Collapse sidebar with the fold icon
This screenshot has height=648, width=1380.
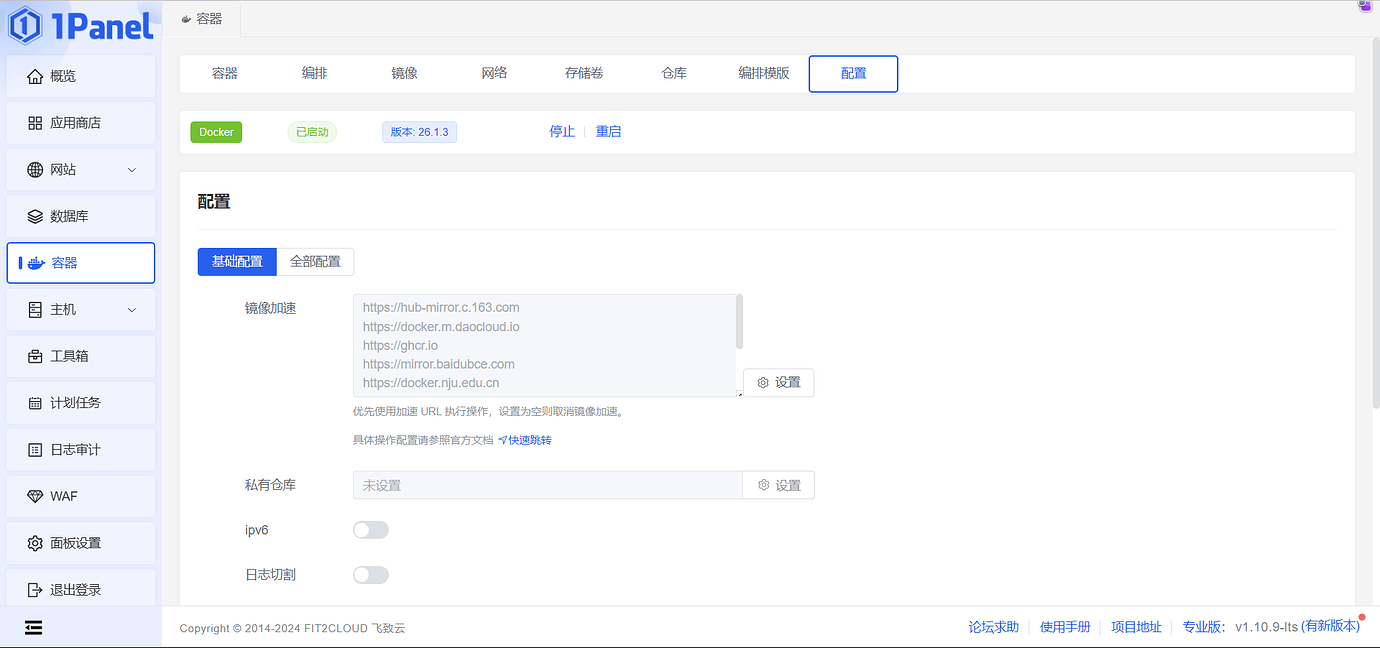[x=34, y=627]
